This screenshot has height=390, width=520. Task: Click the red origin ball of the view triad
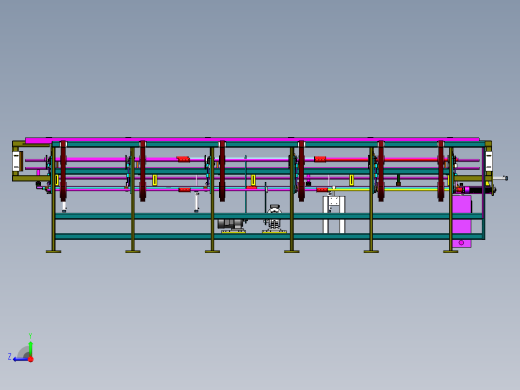[x=31, y=359]
